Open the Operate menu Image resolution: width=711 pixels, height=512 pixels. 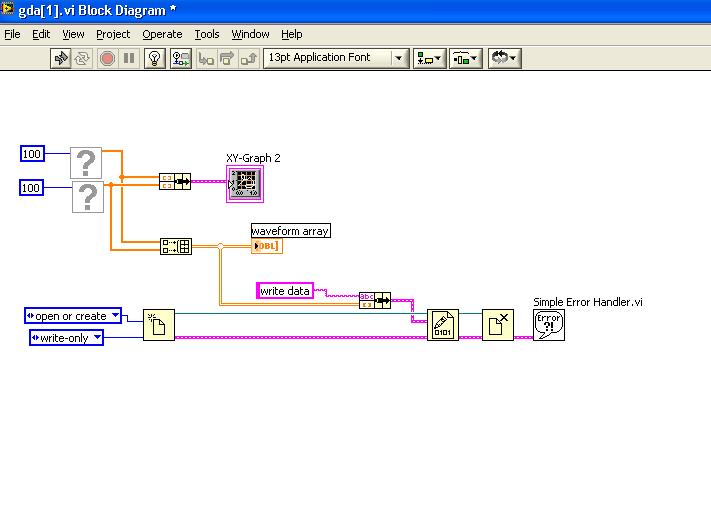point(162,34)
